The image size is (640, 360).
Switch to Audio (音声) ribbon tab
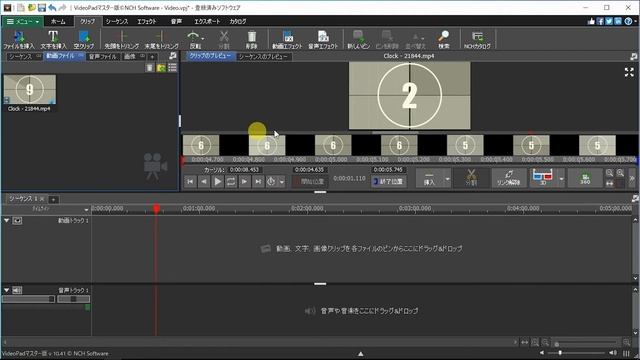[176, 21]
